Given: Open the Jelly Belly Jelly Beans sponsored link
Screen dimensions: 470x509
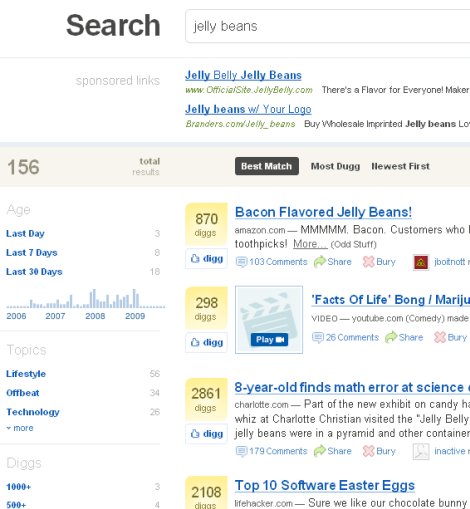Looking at the screenshot, I should (243, 75).
